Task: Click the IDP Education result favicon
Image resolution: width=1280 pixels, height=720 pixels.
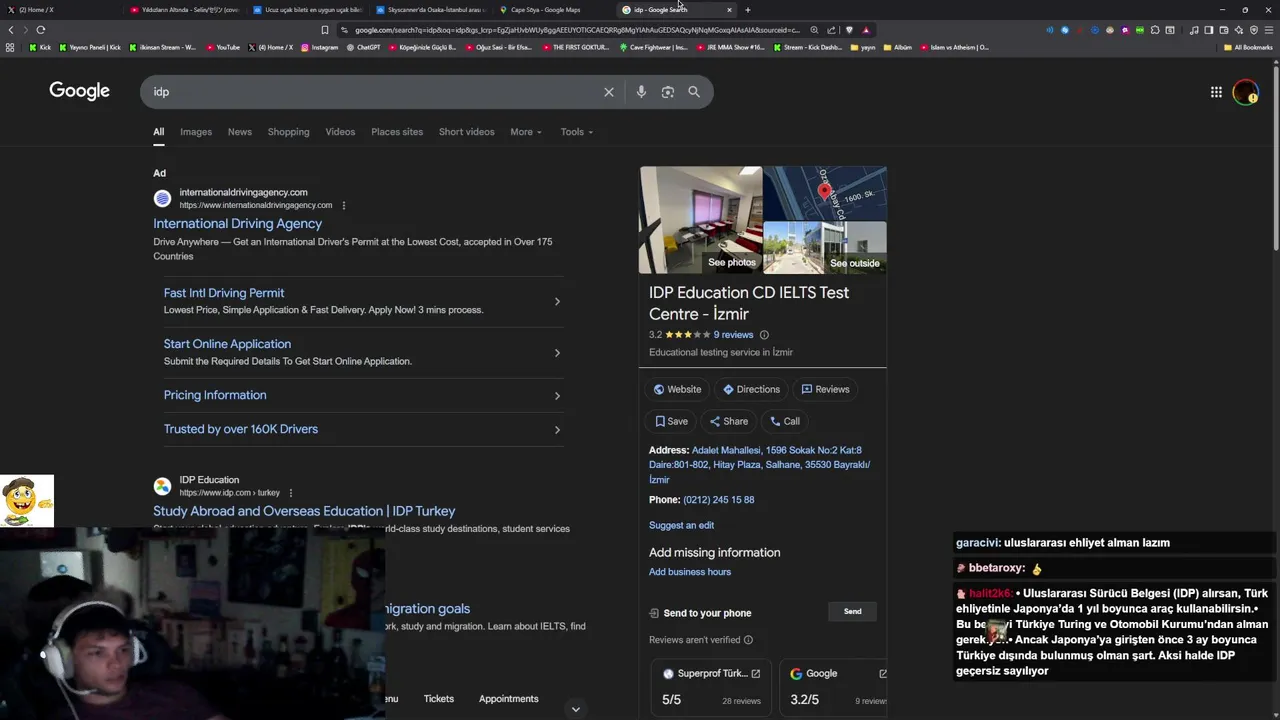Action: (162, 486)
